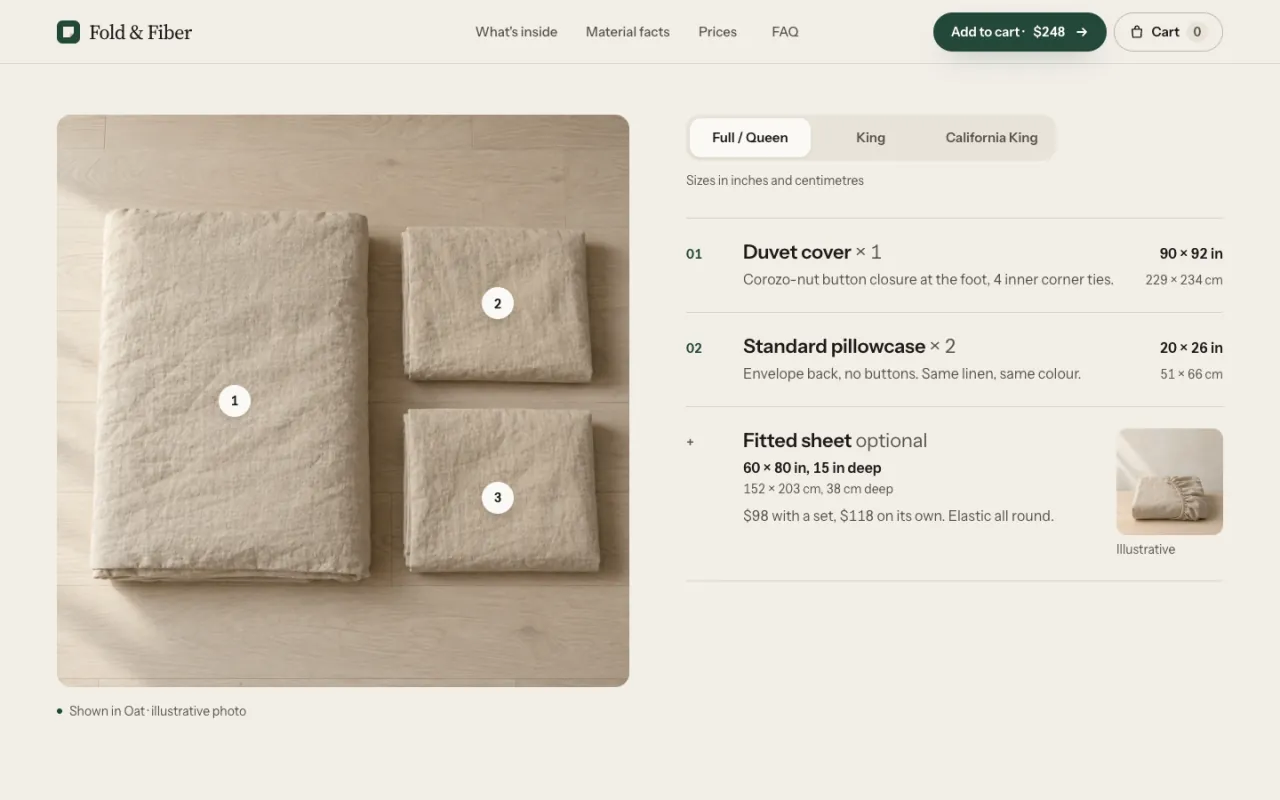Click hotspot marker 2 on upper pillowcase

[498, 303]
